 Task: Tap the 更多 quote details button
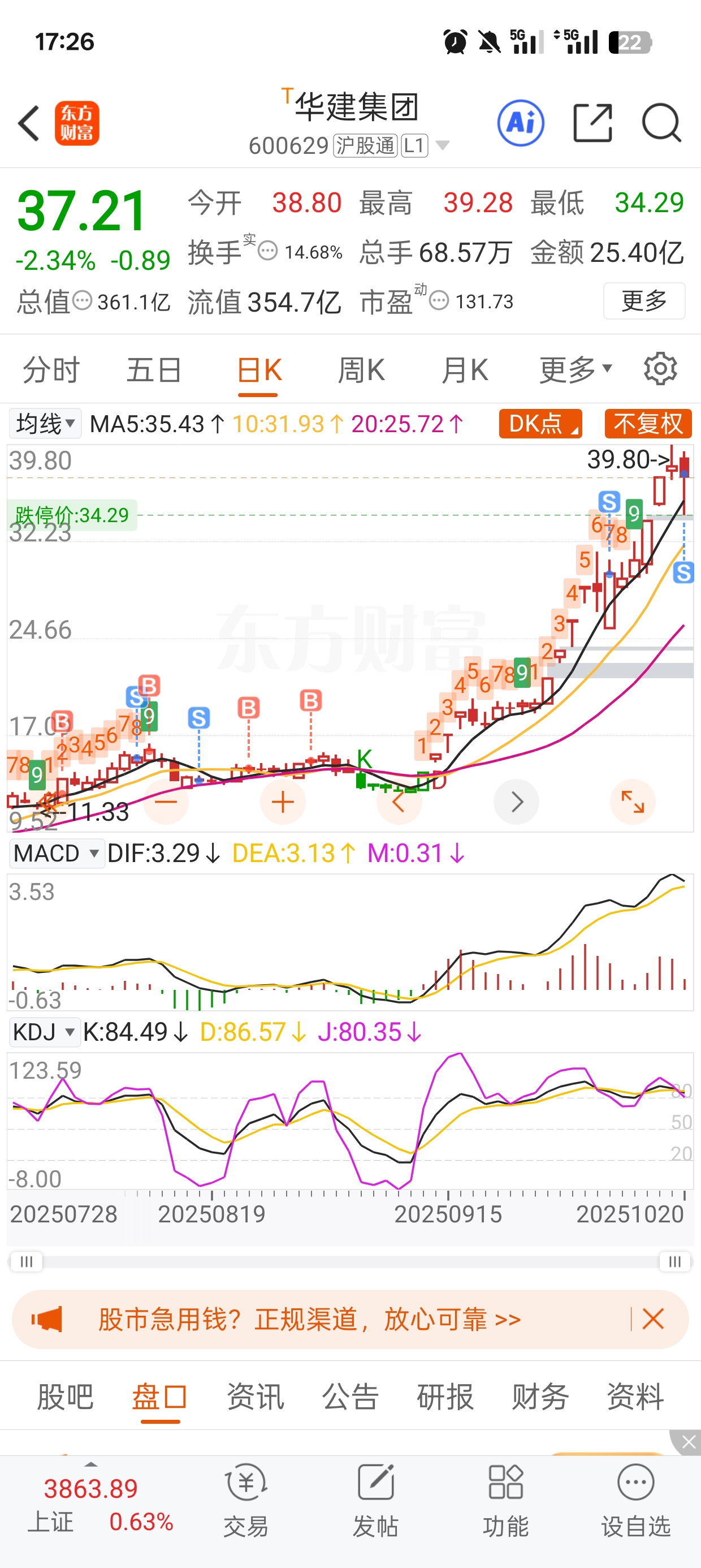click(x=644, y=301)
